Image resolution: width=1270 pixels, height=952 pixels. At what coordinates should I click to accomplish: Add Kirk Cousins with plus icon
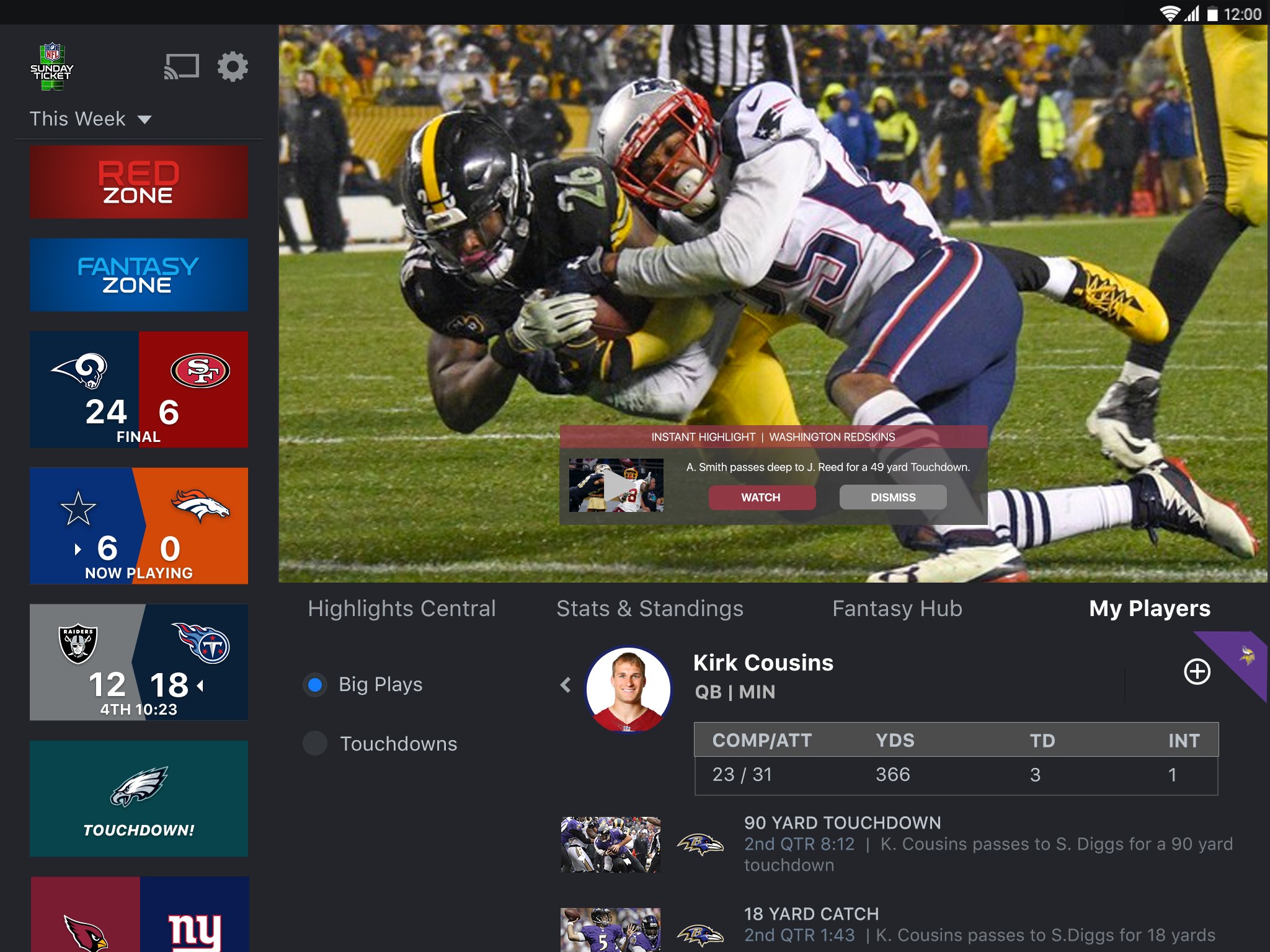[x=1197, y=671]
